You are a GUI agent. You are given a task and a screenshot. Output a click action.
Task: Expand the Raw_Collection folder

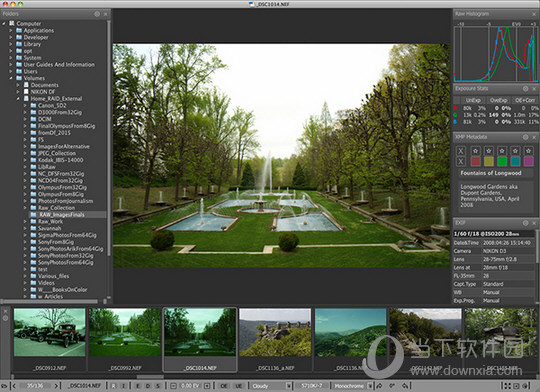point(25,208)
